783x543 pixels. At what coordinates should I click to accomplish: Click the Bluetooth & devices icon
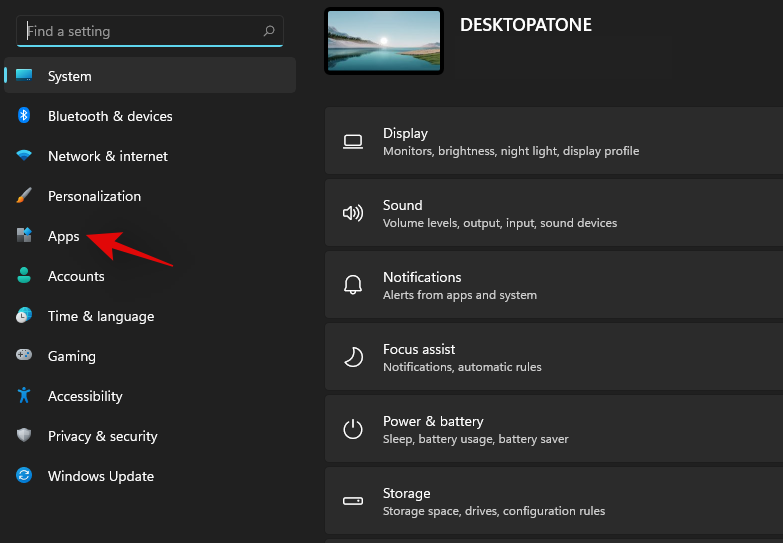(x=24, y=116)
